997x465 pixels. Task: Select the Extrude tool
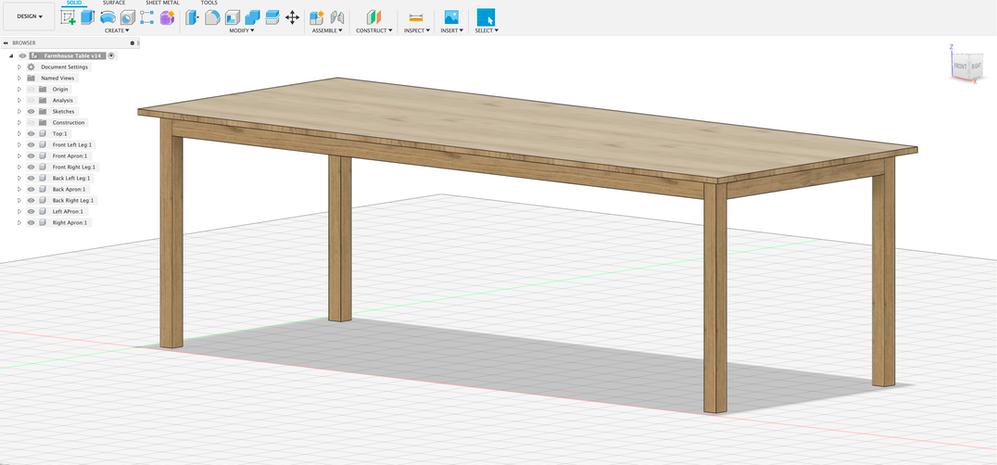pos(87,17)
